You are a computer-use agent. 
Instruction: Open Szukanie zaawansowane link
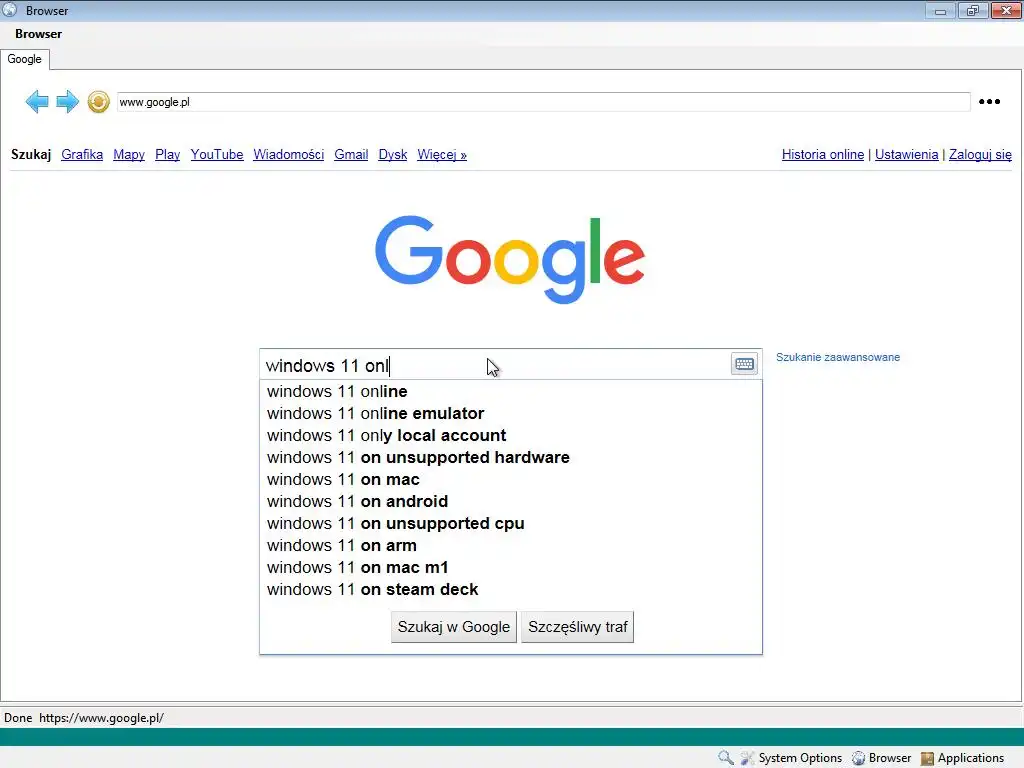tap(838, 357)
